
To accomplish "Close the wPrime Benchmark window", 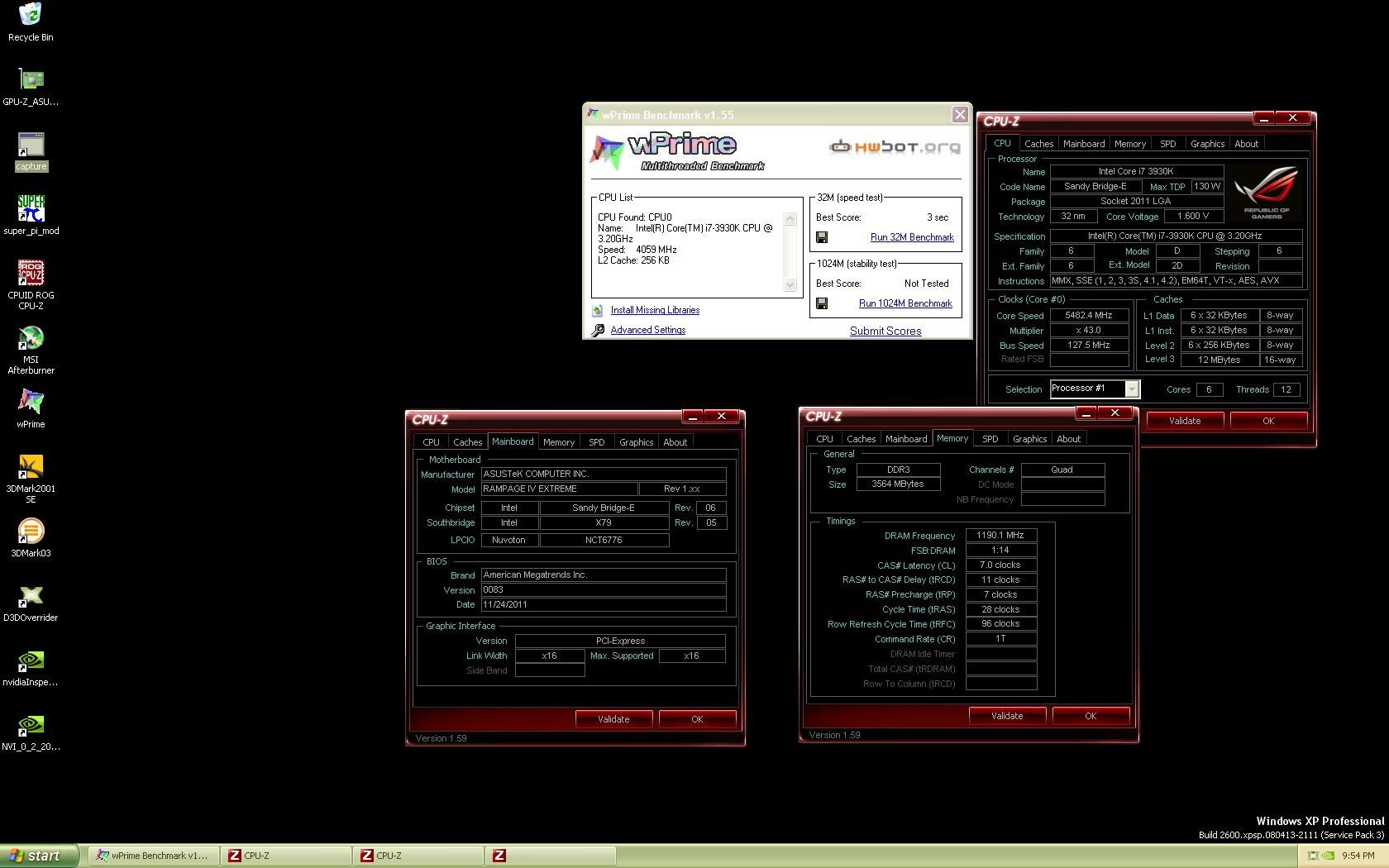I will pos(959,114).
